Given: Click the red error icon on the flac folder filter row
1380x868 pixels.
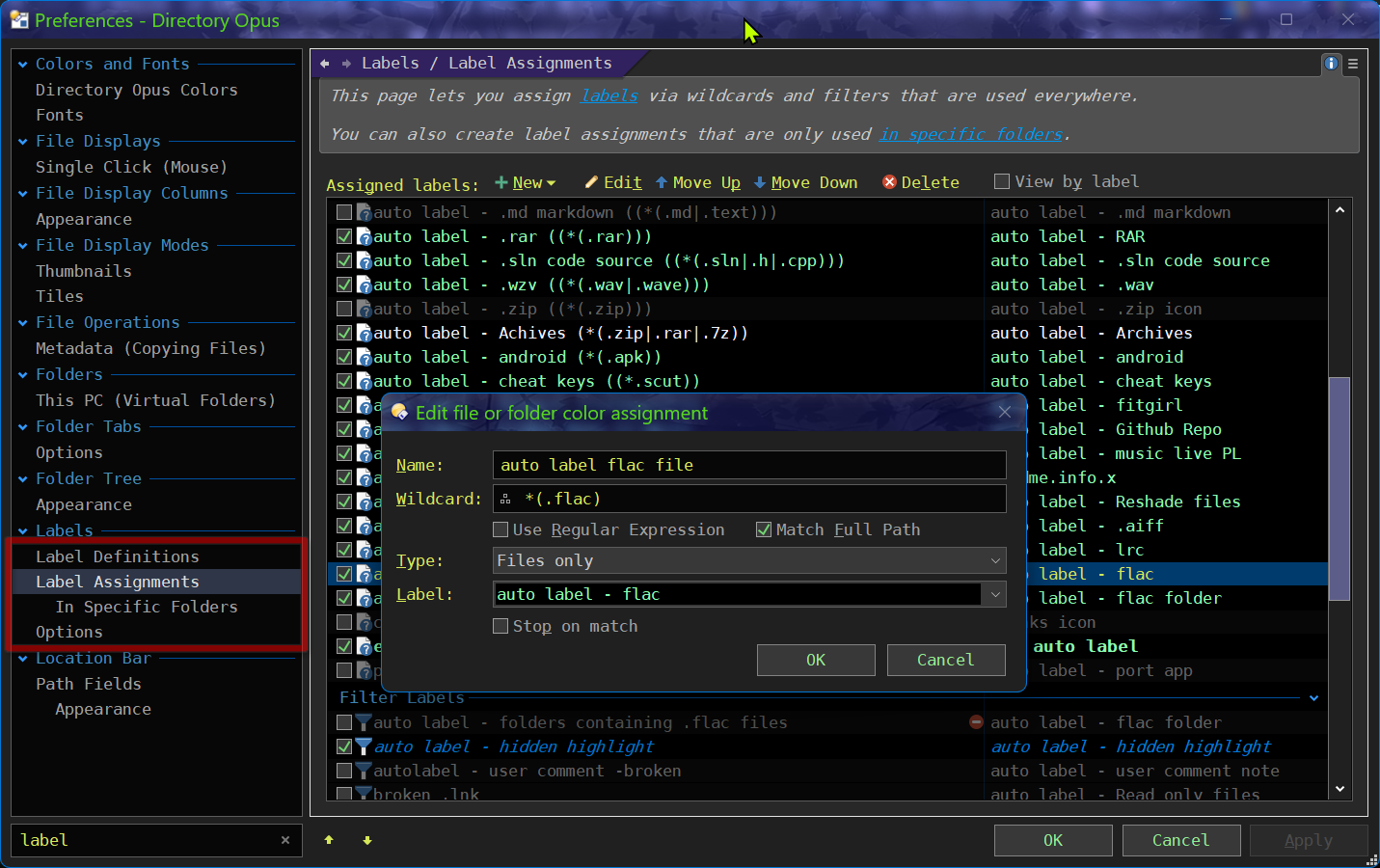Looking at the screenshot, I should [x=976, y=722].
